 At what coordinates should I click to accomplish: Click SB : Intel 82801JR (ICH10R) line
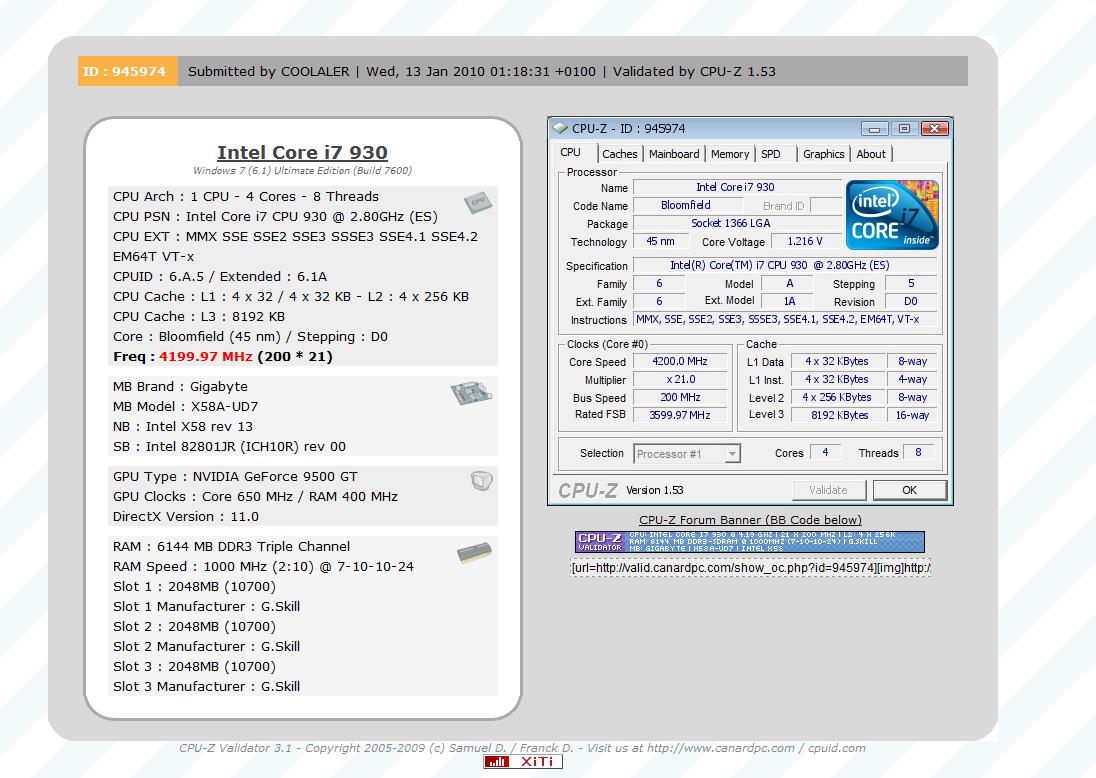229,447
